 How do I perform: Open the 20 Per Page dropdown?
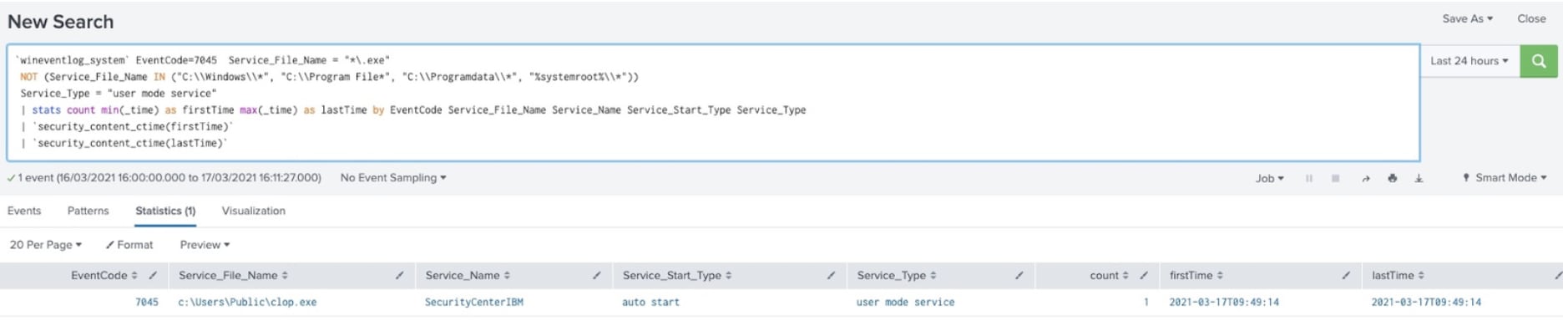click(x=45, y=245)
